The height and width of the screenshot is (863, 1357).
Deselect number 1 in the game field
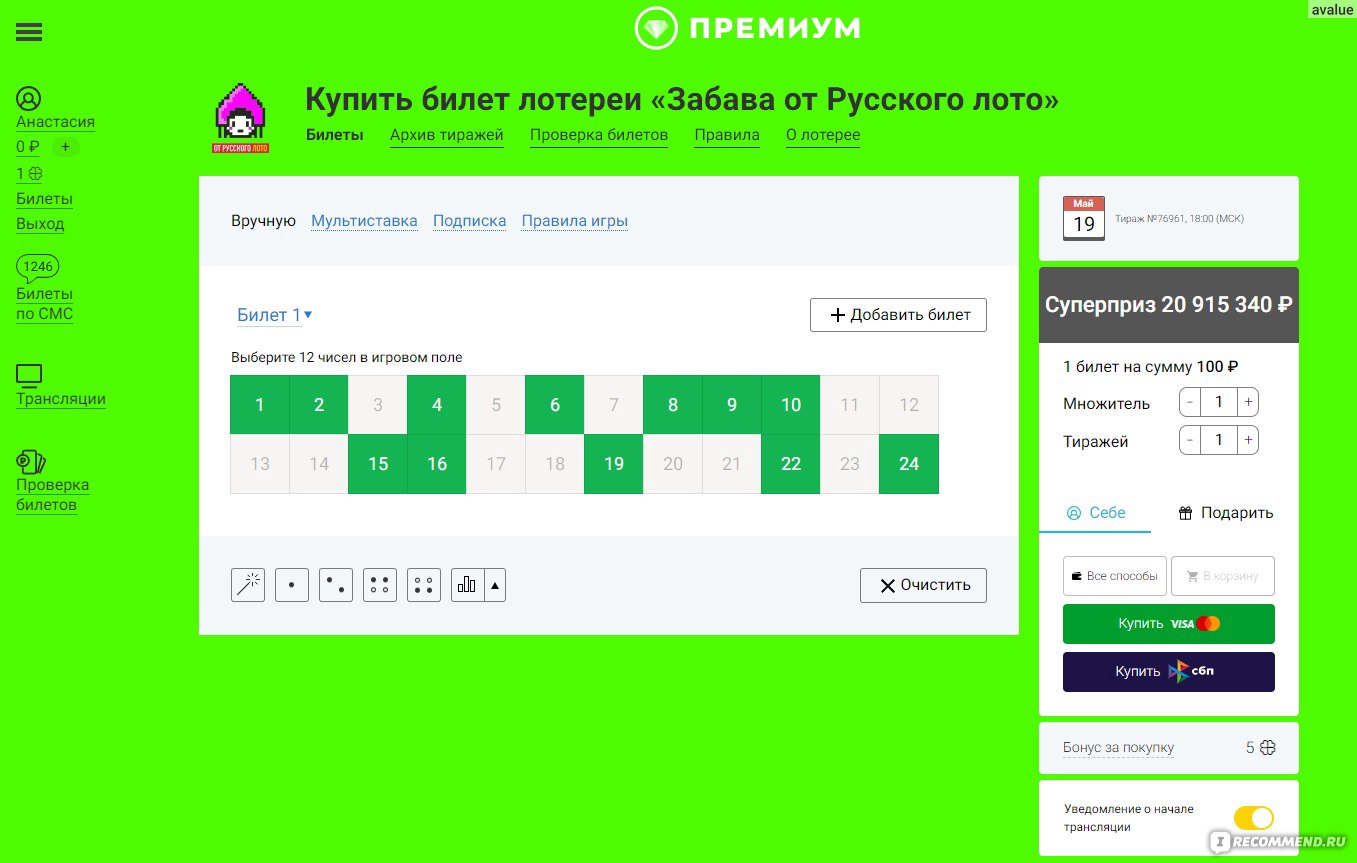point(260,405)
